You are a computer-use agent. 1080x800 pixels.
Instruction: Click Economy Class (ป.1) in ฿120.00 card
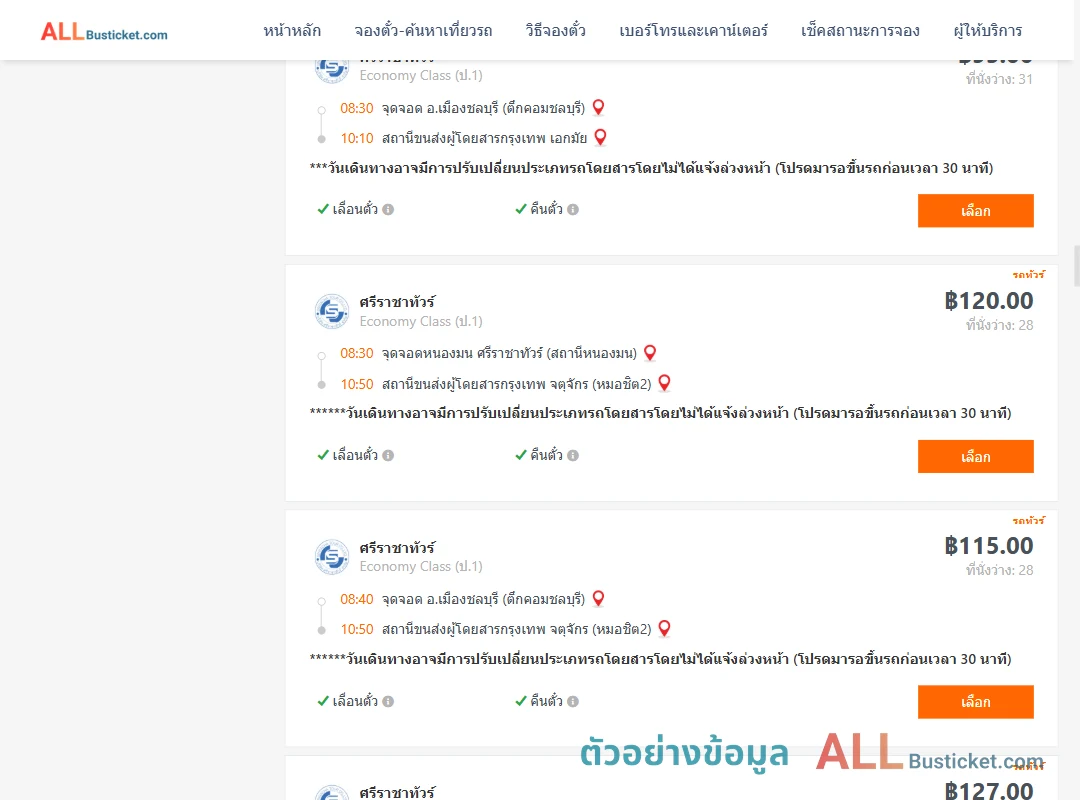(x=421, y=321)
